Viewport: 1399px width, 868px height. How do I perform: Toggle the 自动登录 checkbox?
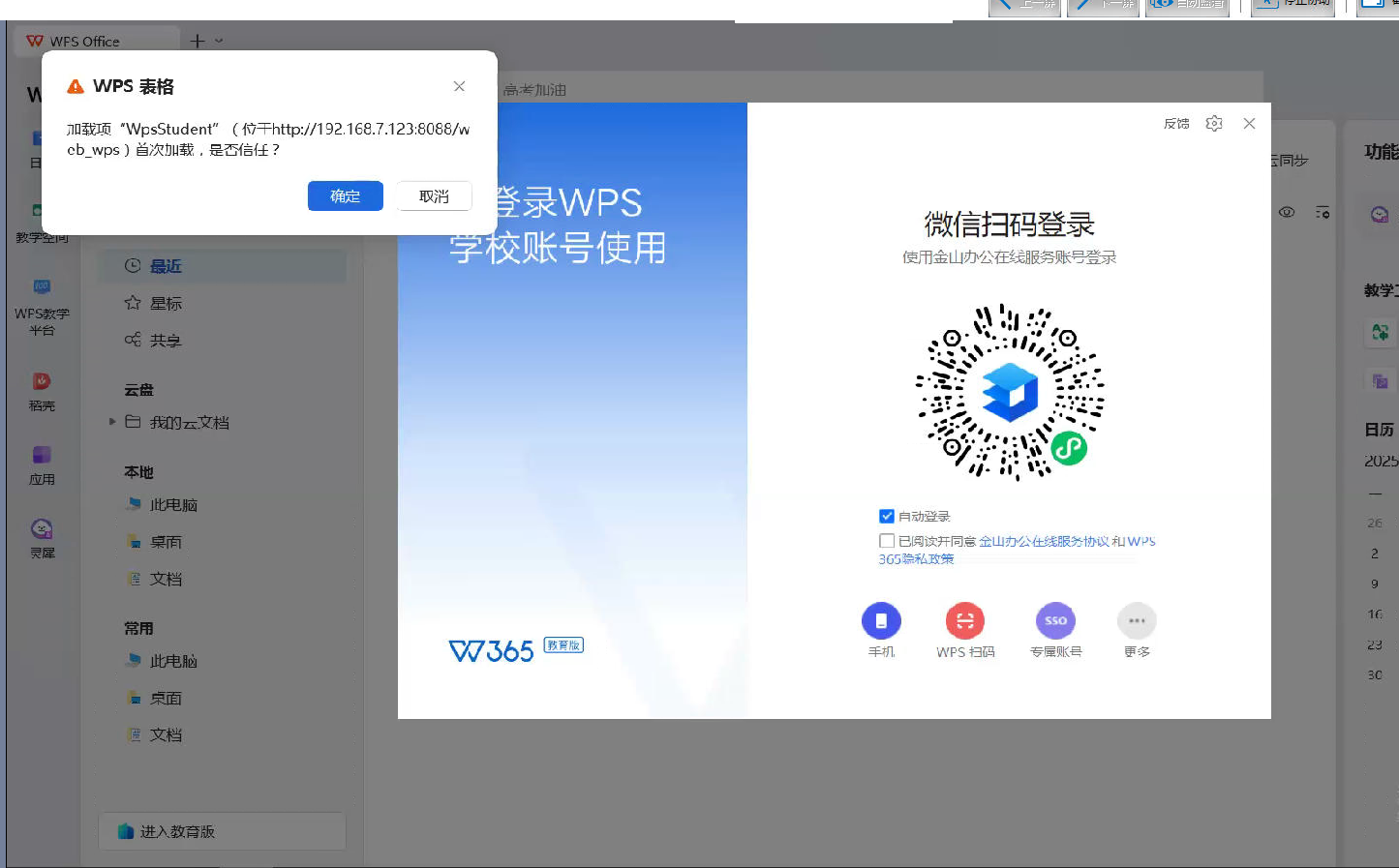(886, 516)
